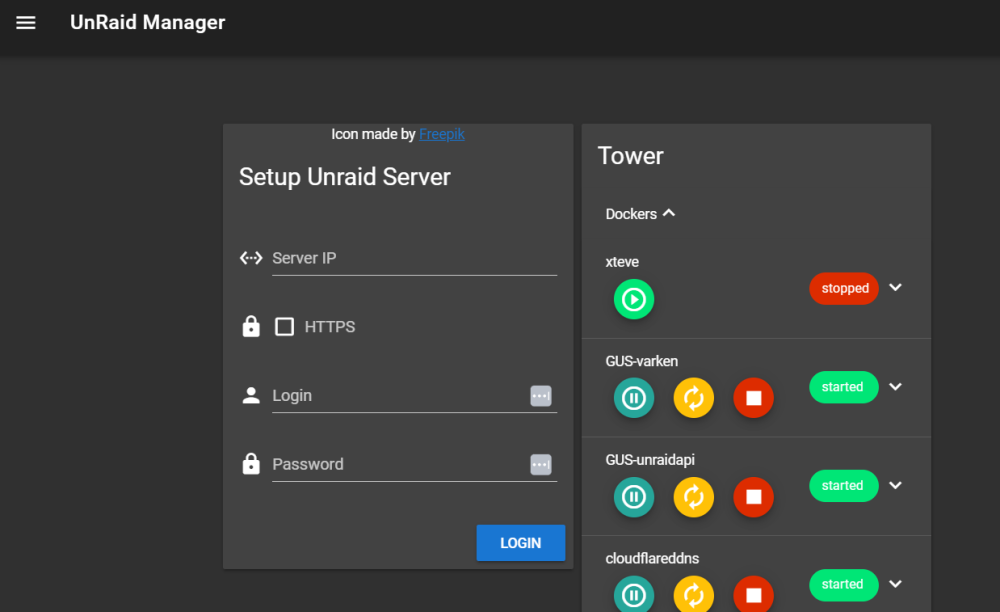Click the Setup Unraid Server heading
This screenshot has height=612, width=1000.
(x=344, y=177)
